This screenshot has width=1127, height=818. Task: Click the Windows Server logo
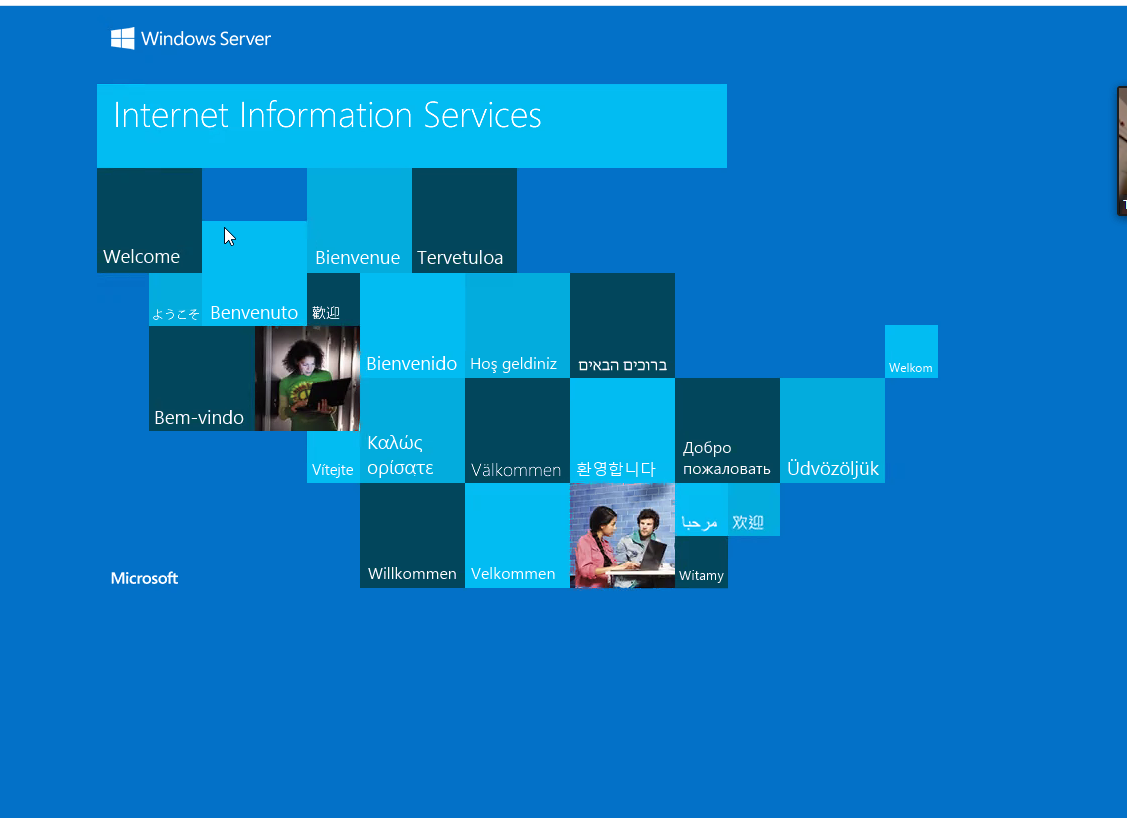point(191,39)
